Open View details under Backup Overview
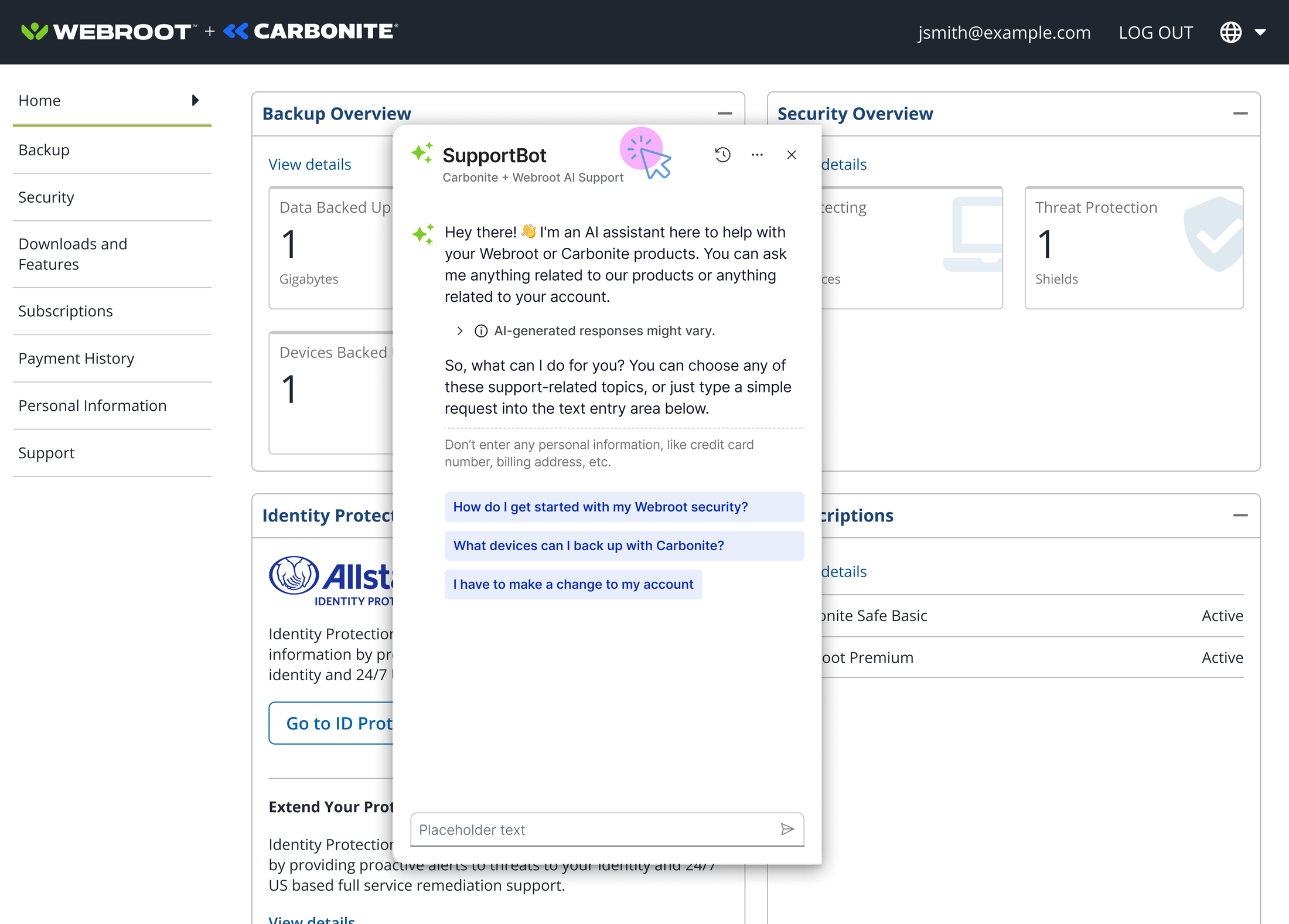The image size is (1289, 924). (310, 164)
